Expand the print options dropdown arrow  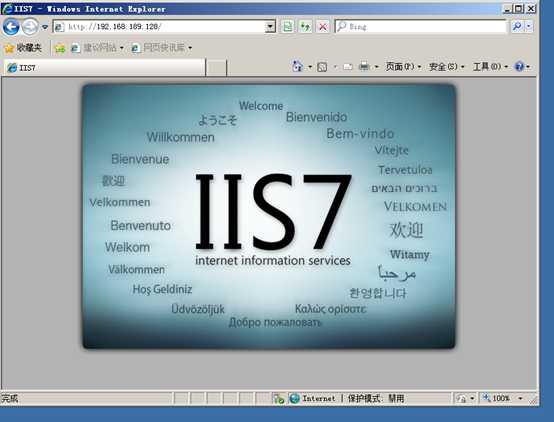[x=376, y=66]
